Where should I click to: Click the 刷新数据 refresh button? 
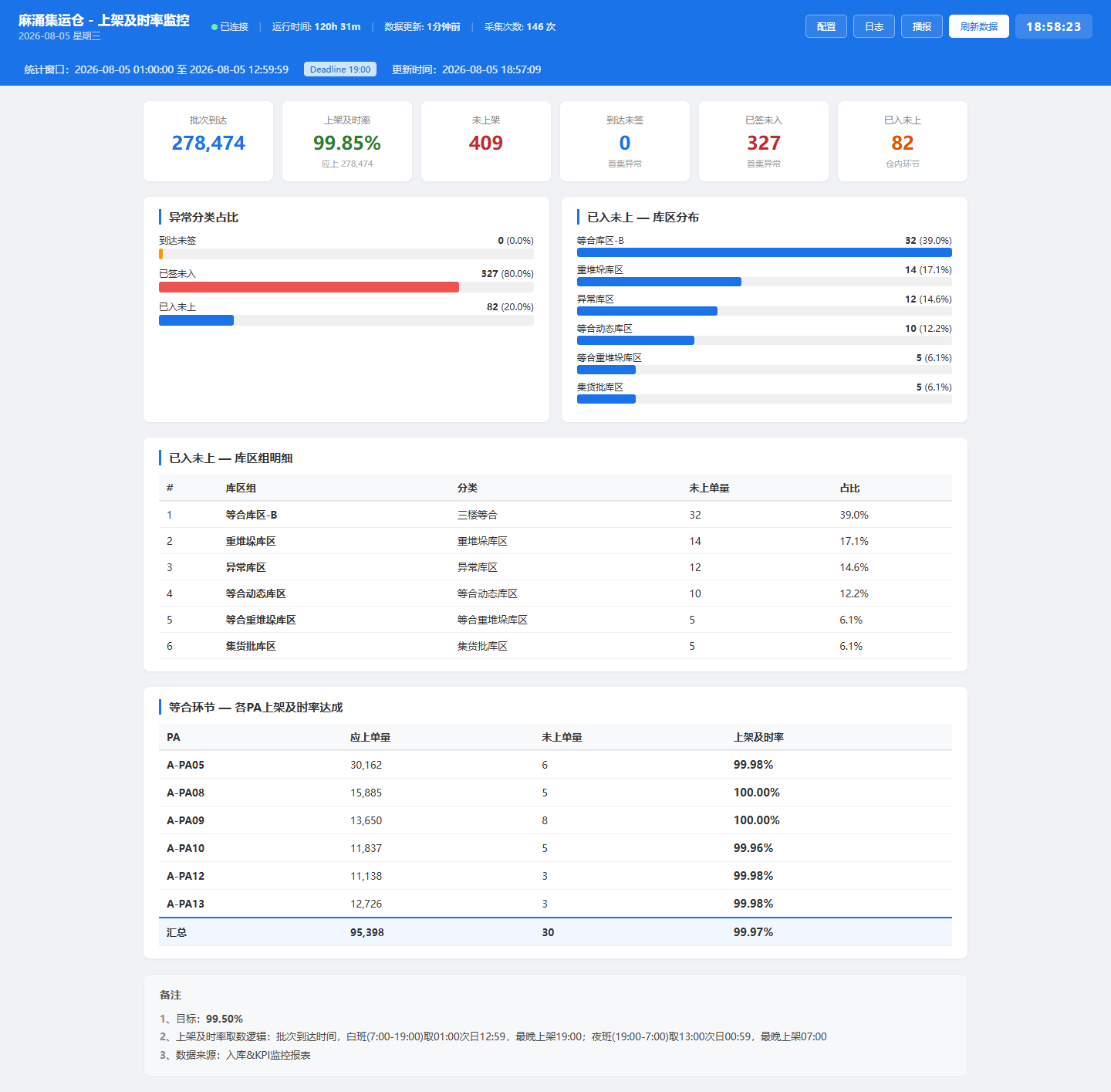coord(979,26)
